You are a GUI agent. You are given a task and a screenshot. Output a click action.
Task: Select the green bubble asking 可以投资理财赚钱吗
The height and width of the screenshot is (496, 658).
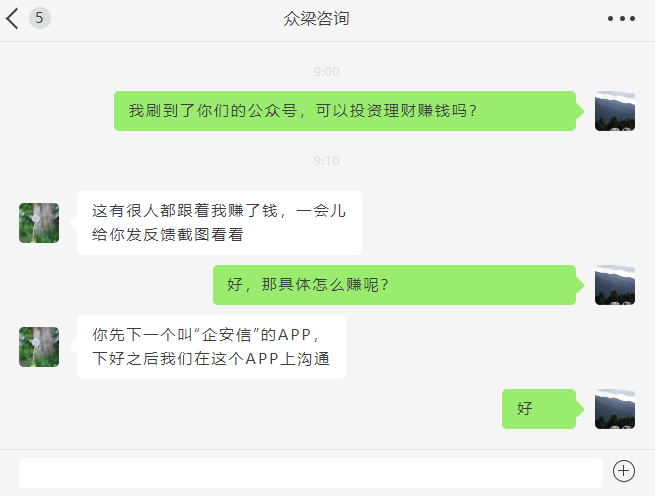pos(345,111)
